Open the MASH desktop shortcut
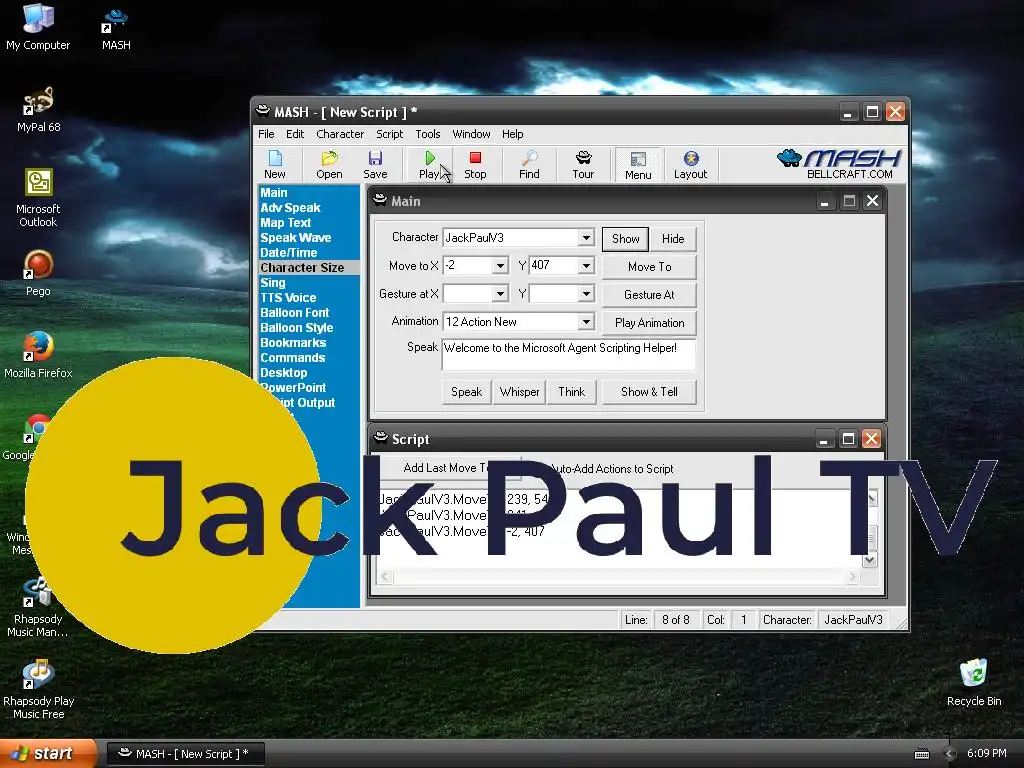This screenshot has height=768, width=1024. pos(116,30)
